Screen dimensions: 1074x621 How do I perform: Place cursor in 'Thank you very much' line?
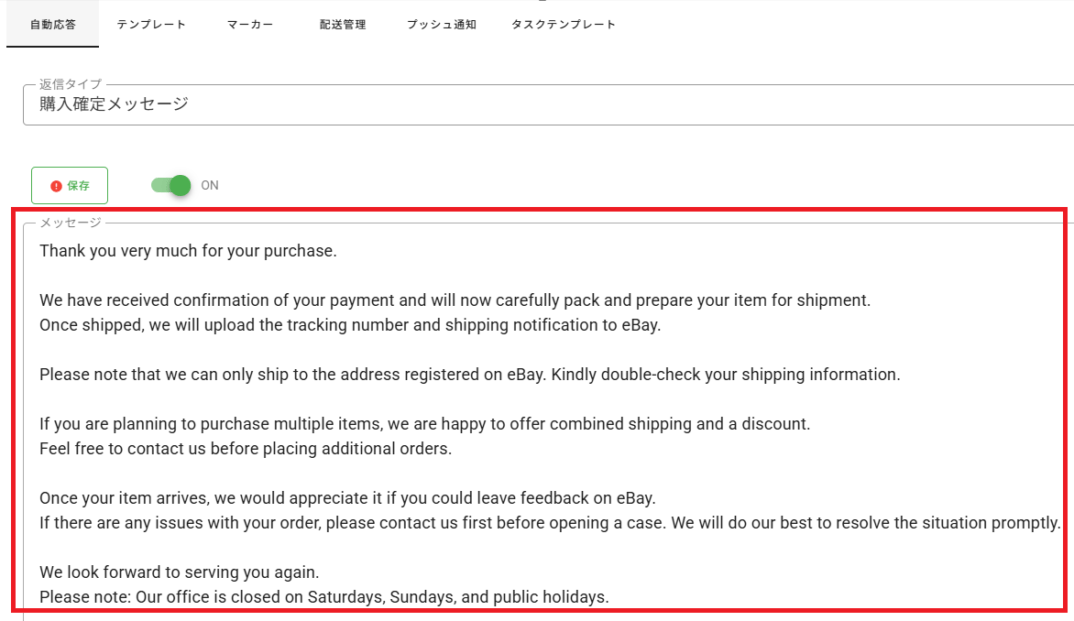click(188, 251)
